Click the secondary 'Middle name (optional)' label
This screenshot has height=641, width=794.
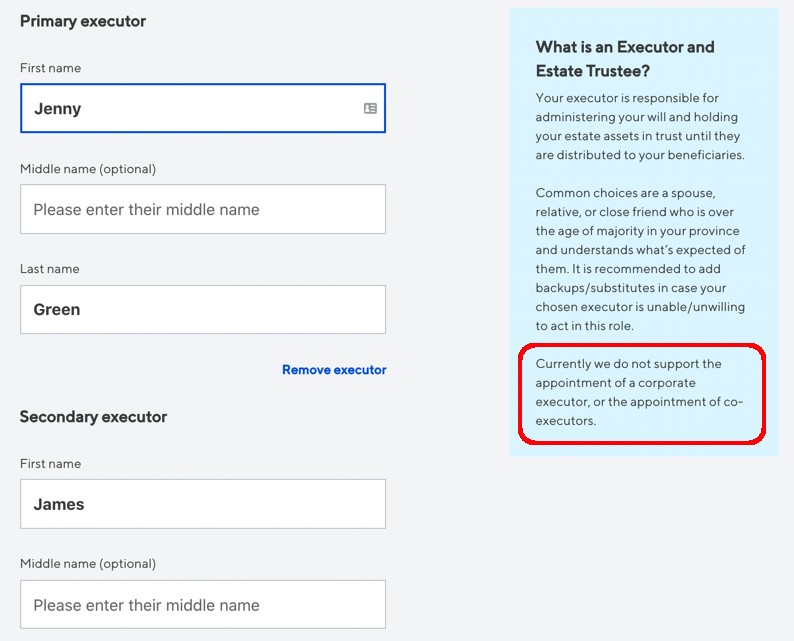[x=88, y=564]
